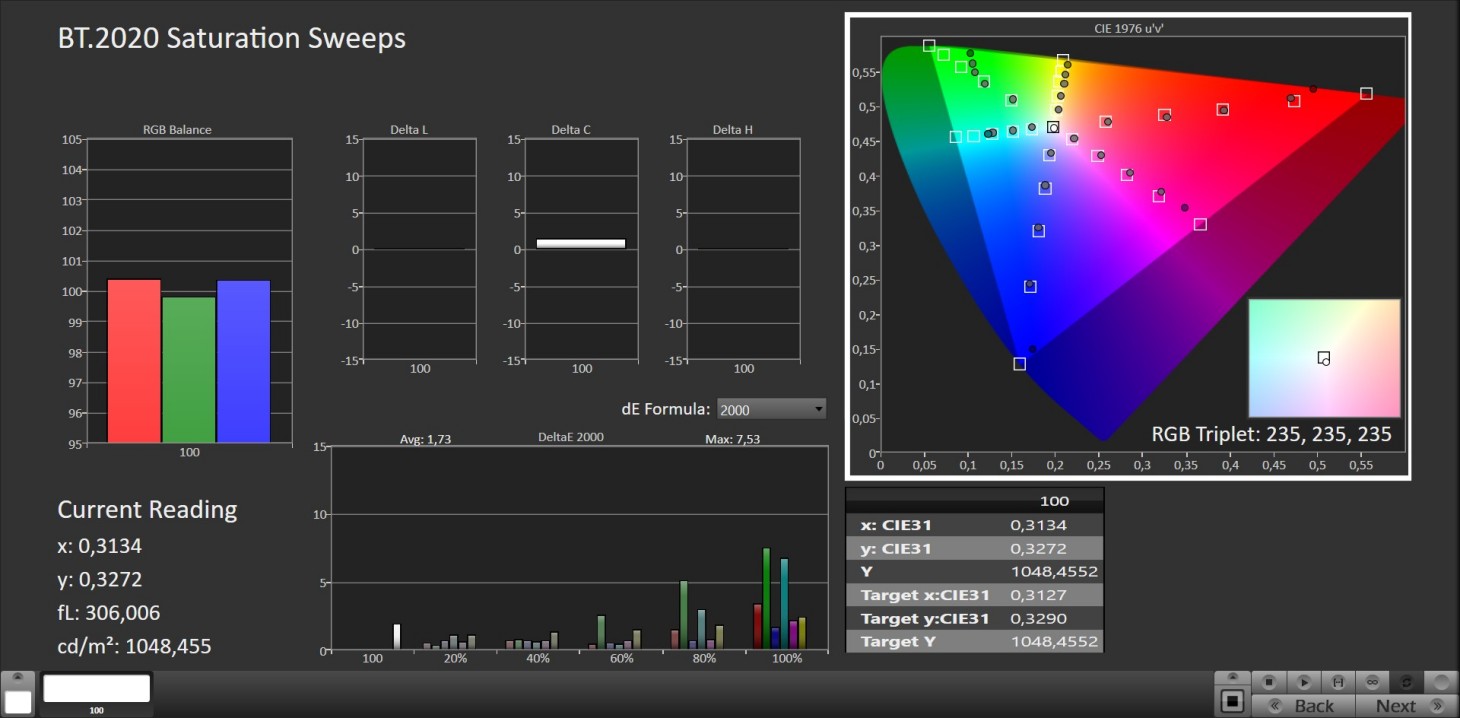
Task: Click the Current Reading heading
Action: (147, 510)
